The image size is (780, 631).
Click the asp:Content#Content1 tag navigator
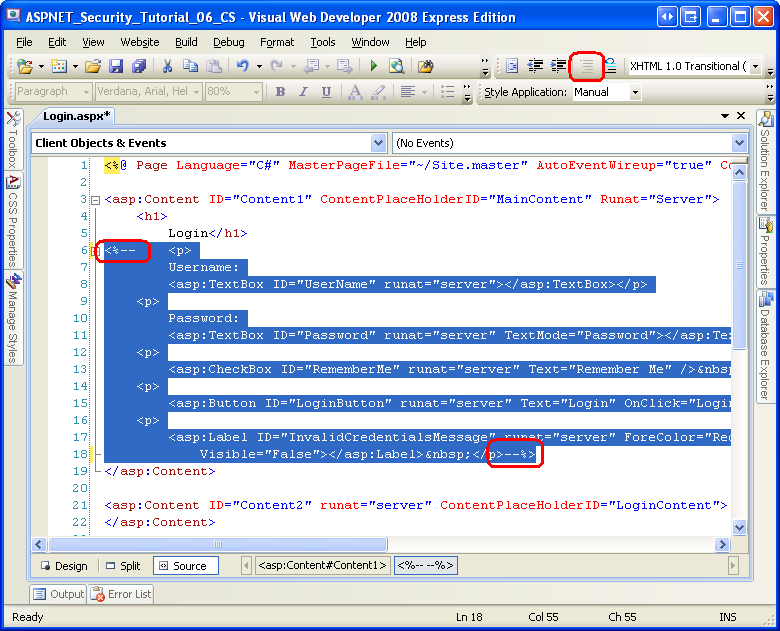[322, 565]
